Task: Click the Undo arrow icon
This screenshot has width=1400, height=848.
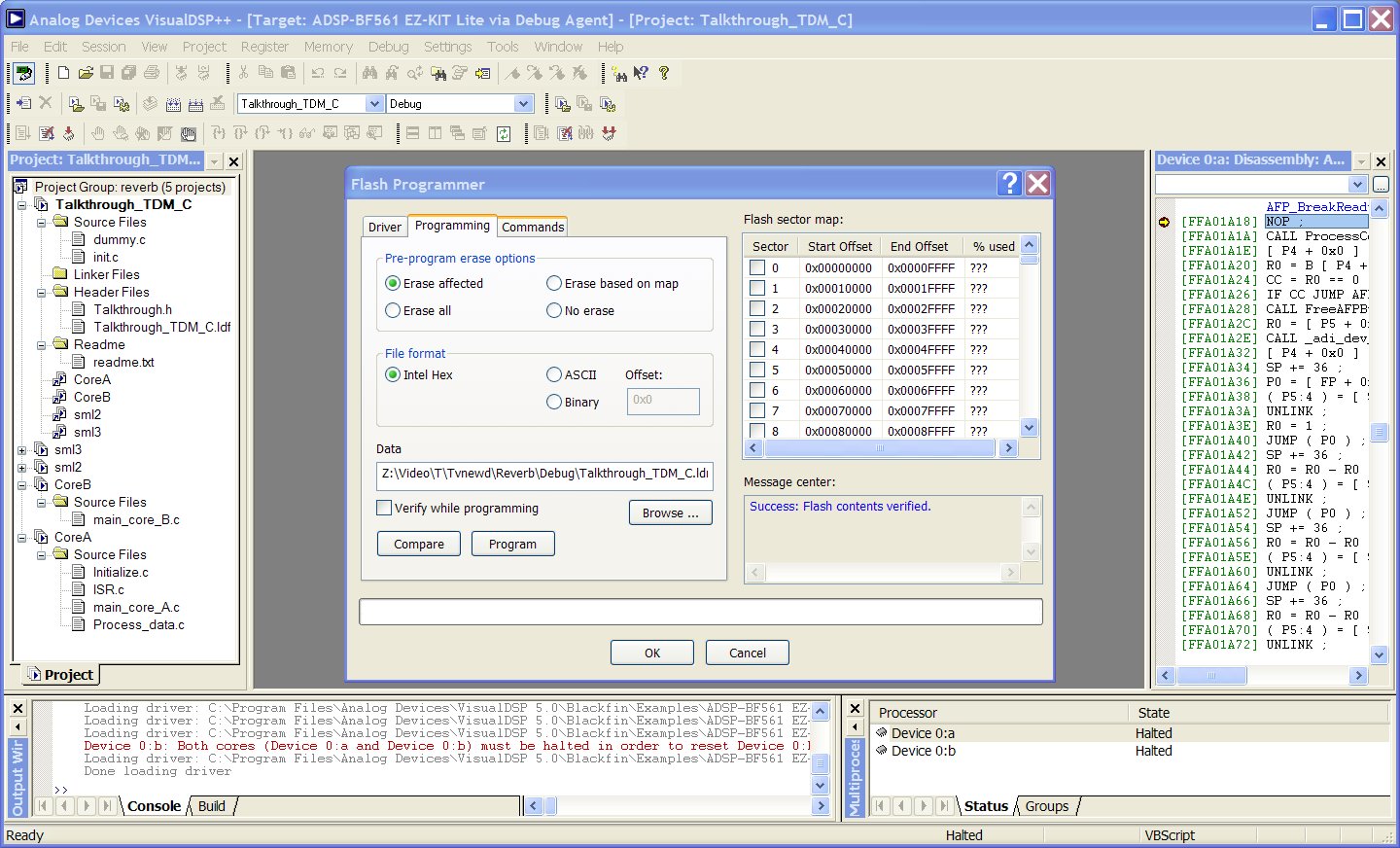Action: (x=318, y=73)
